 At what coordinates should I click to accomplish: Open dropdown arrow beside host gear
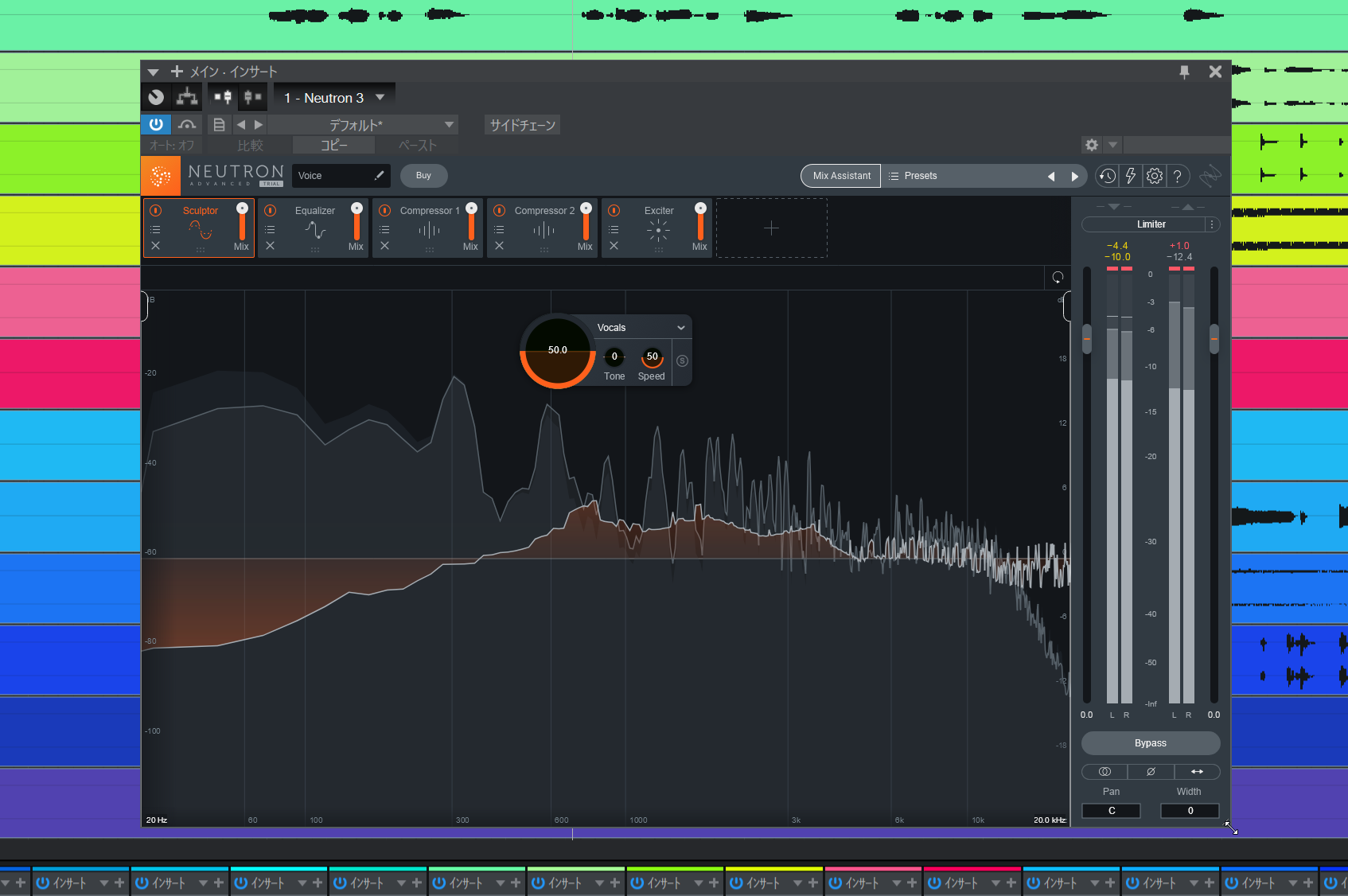1113,145
